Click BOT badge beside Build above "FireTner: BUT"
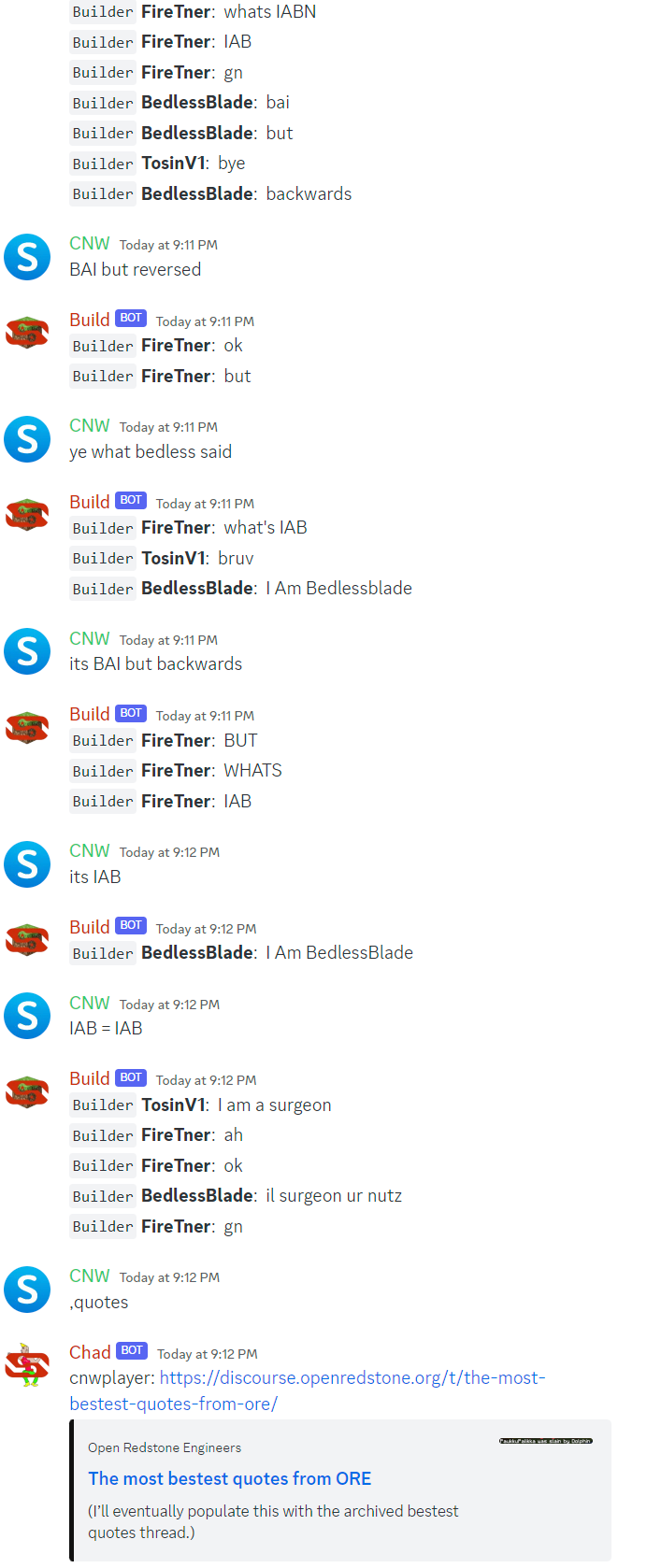Screen dimensions: 647x1568 click(x=131, y=713)
